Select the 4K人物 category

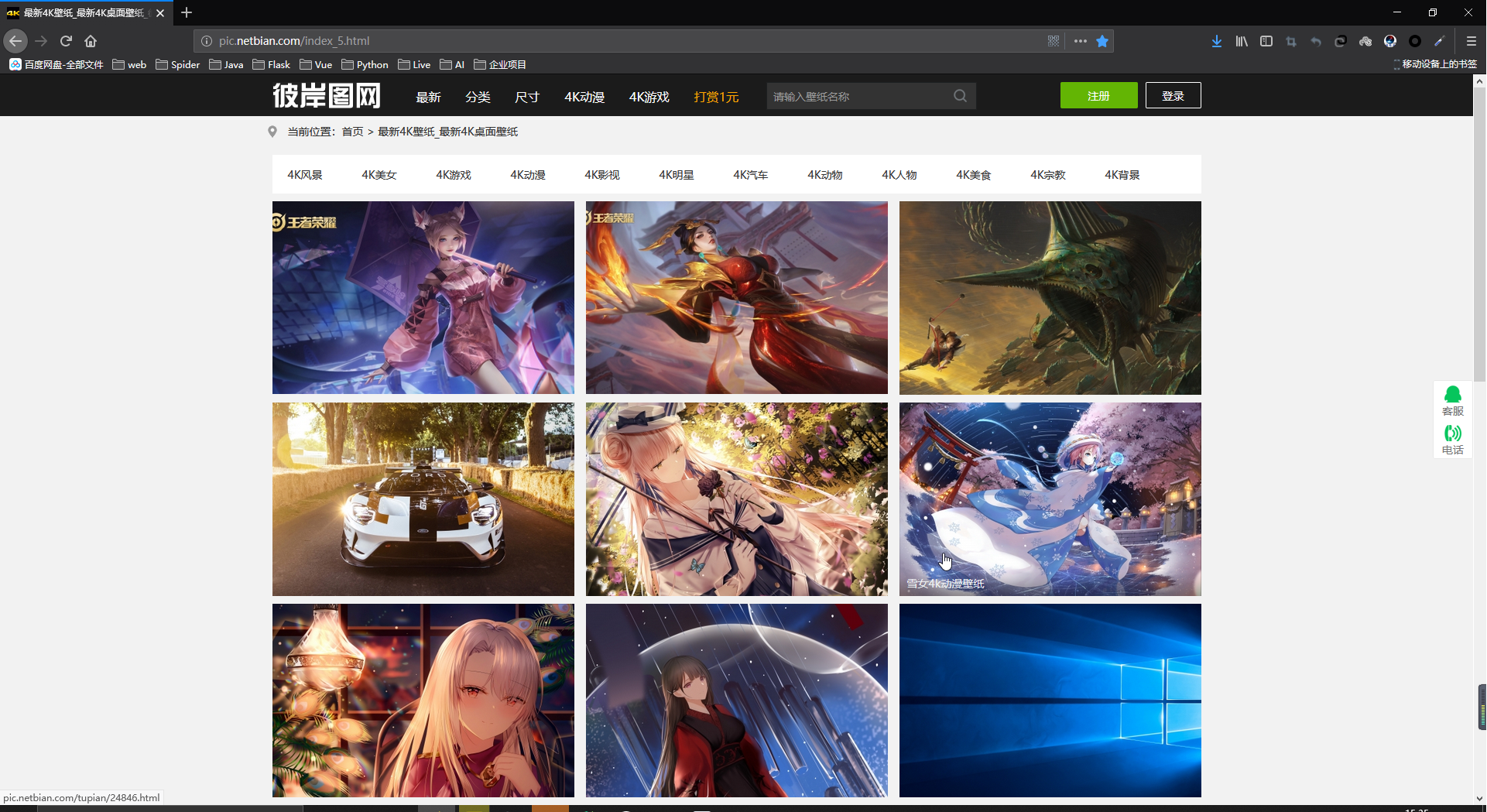pyautogui.click(x=899, y=175)
